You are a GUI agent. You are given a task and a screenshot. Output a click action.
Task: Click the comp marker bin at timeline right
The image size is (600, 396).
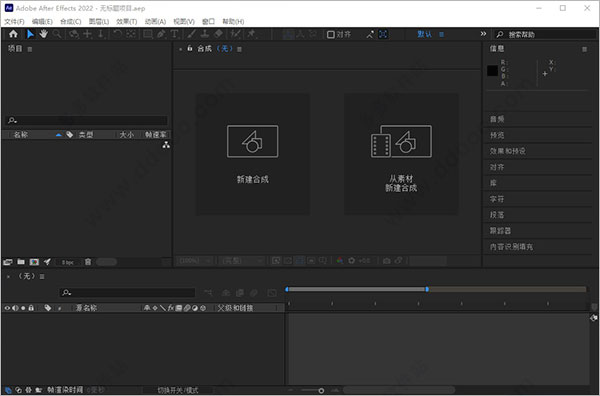(593, 306)
